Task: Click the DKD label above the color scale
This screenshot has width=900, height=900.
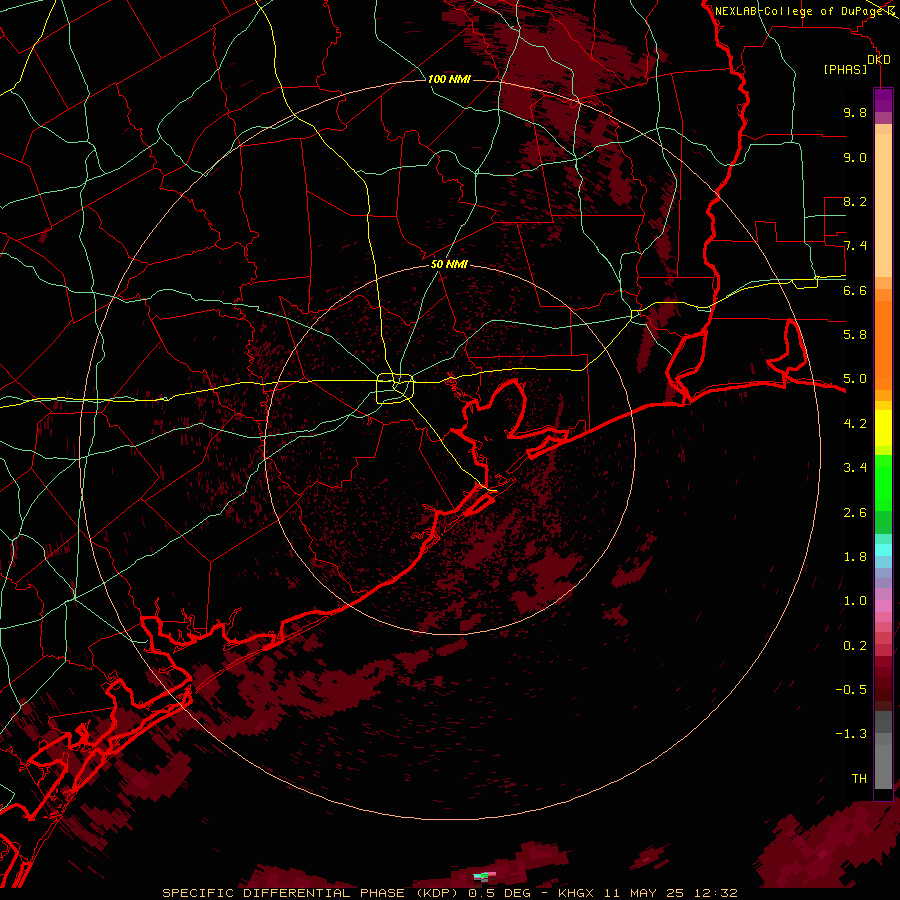Action: [879, 60]
